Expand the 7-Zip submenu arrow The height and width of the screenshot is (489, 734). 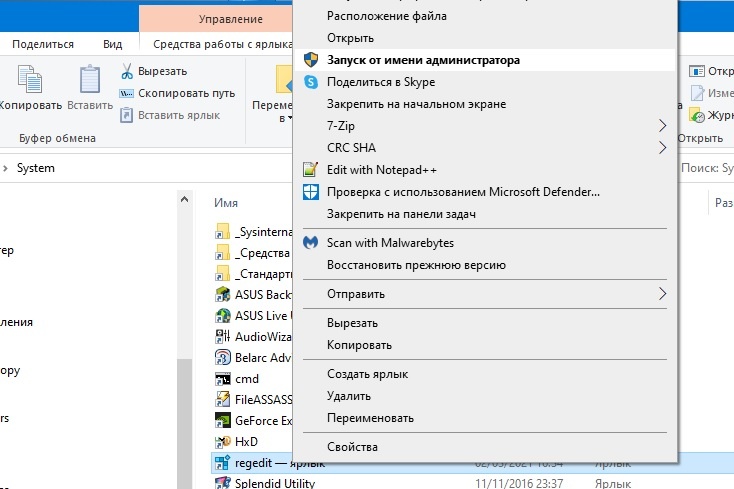662,125
